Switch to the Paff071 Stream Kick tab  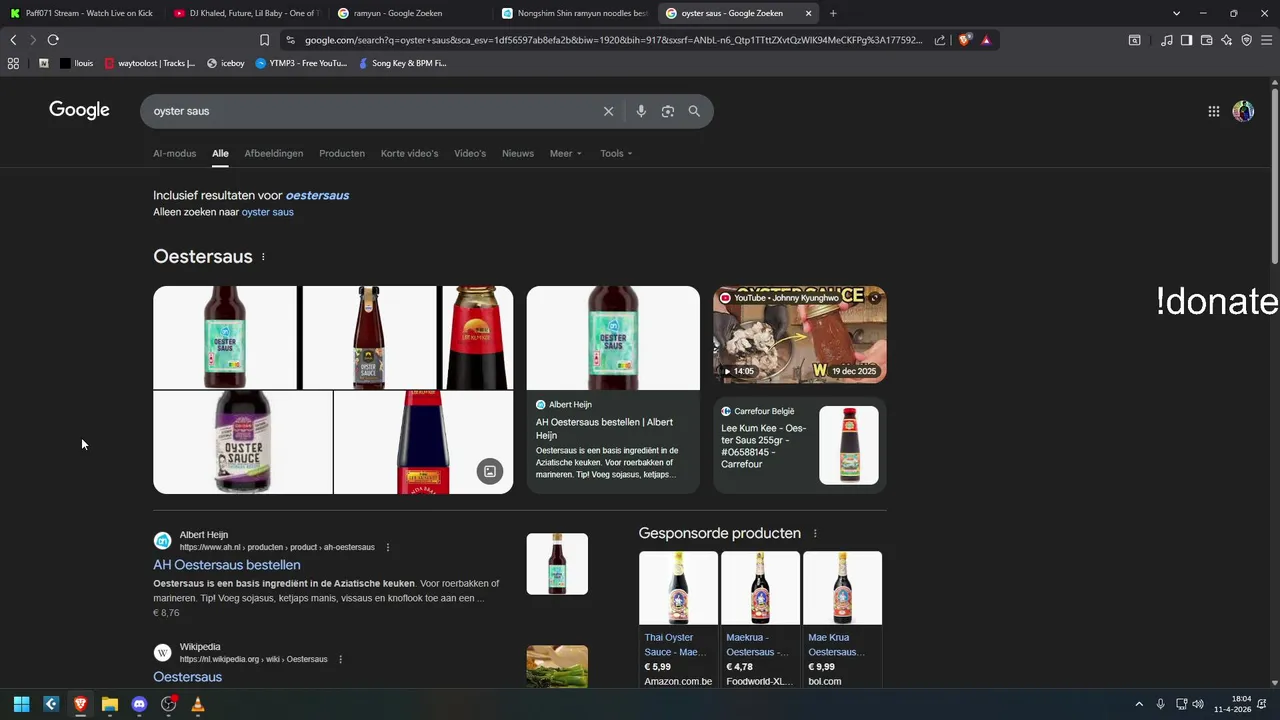coord(80,13)
